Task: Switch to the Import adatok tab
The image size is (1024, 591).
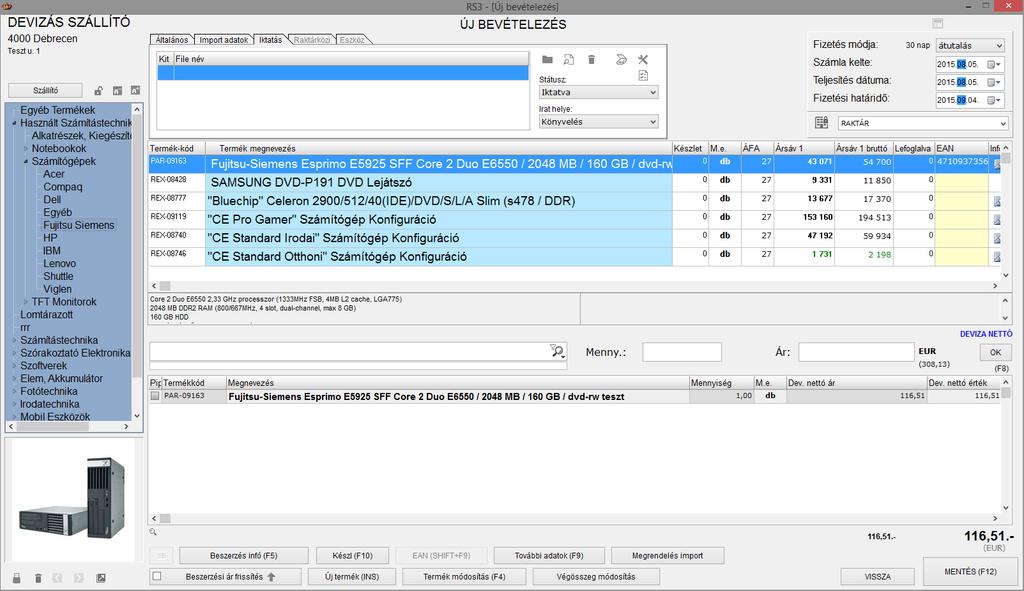Action: 223,40
